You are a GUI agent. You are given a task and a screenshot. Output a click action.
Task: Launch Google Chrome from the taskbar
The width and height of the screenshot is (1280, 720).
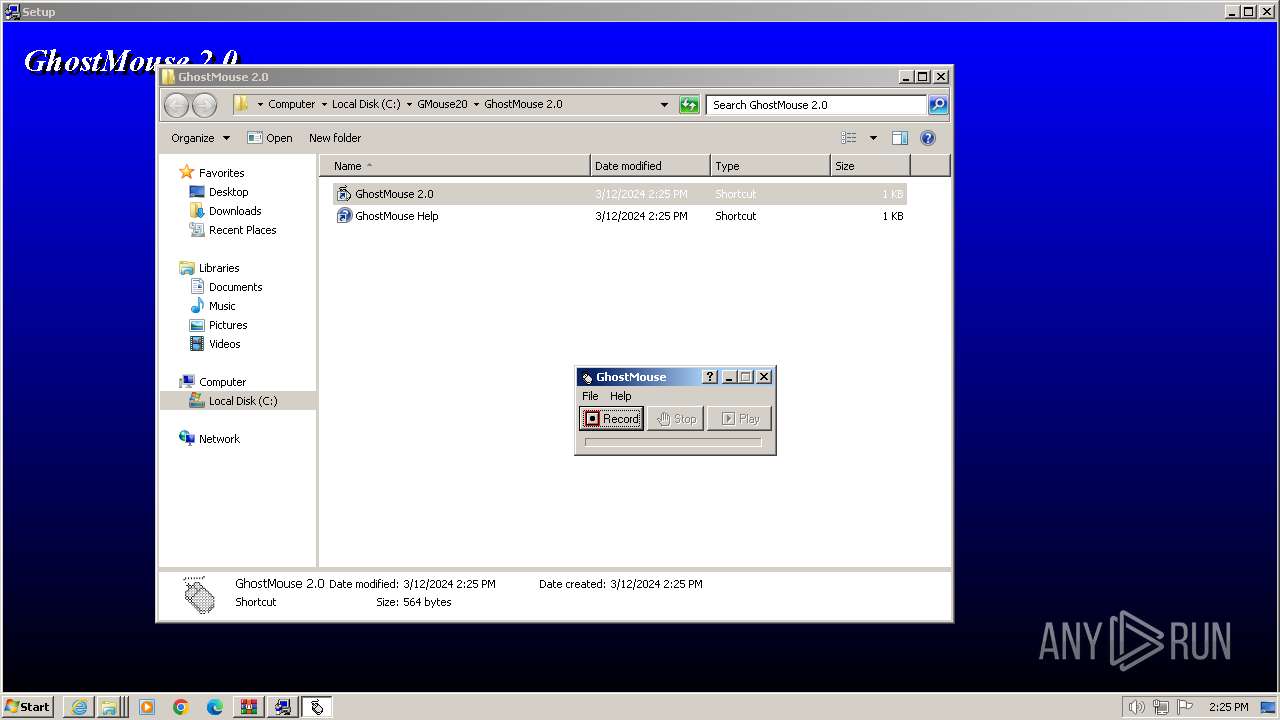coord(181,707)
